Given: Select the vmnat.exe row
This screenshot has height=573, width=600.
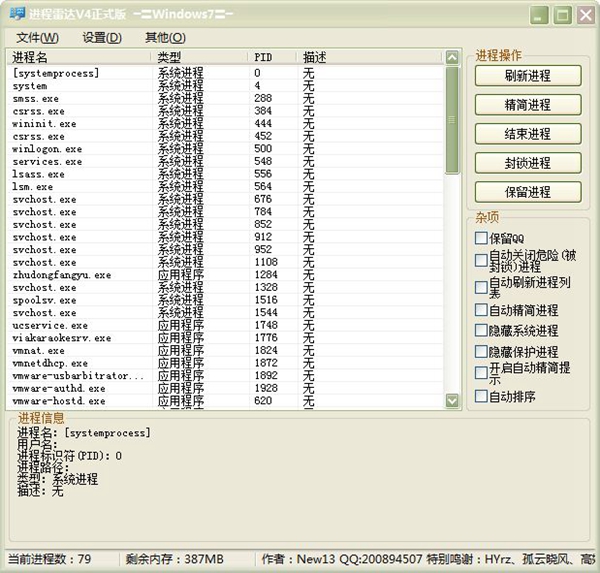Looking at the screenshot, I should [x=225, y=351].
